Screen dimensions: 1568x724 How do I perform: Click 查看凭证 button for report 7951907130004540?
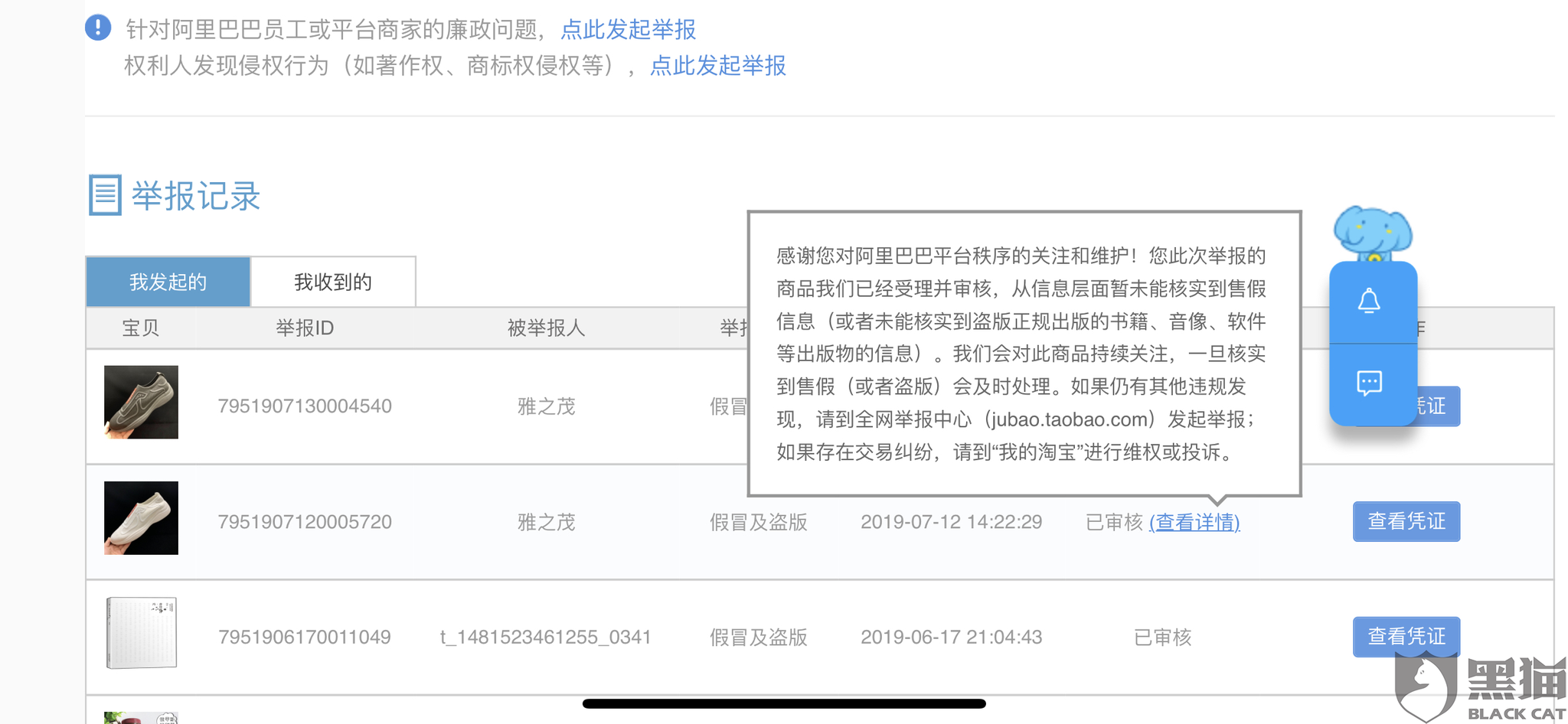1437,406
